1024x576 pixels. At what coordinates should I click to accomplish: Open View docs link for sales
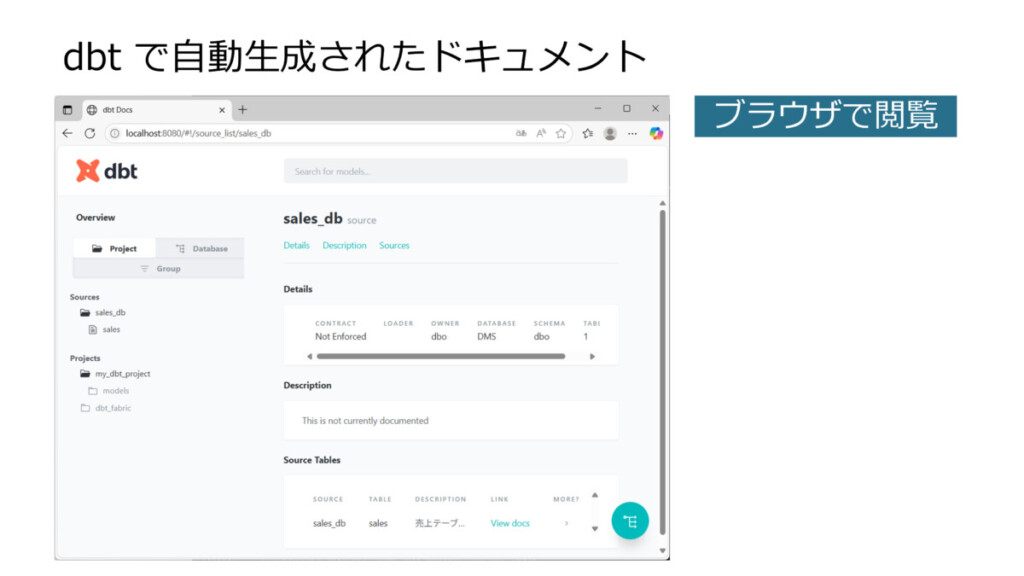[510, 523]
